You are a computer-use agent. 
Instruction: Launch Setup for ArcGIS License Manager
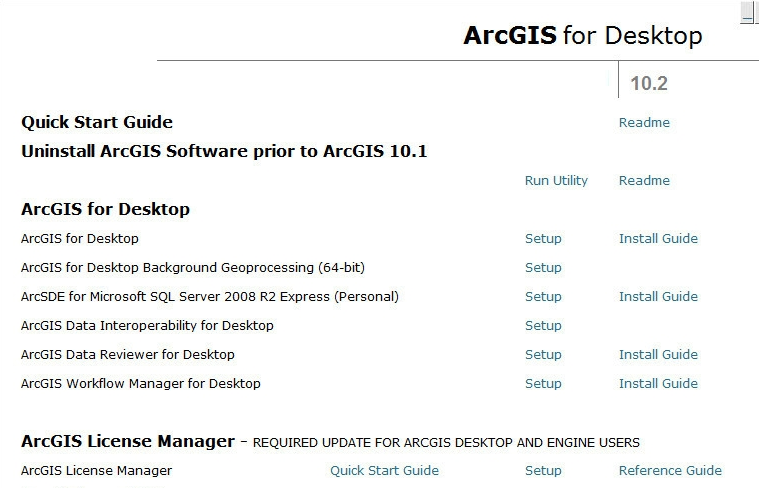pyautogui.click(x=543, y=471)
